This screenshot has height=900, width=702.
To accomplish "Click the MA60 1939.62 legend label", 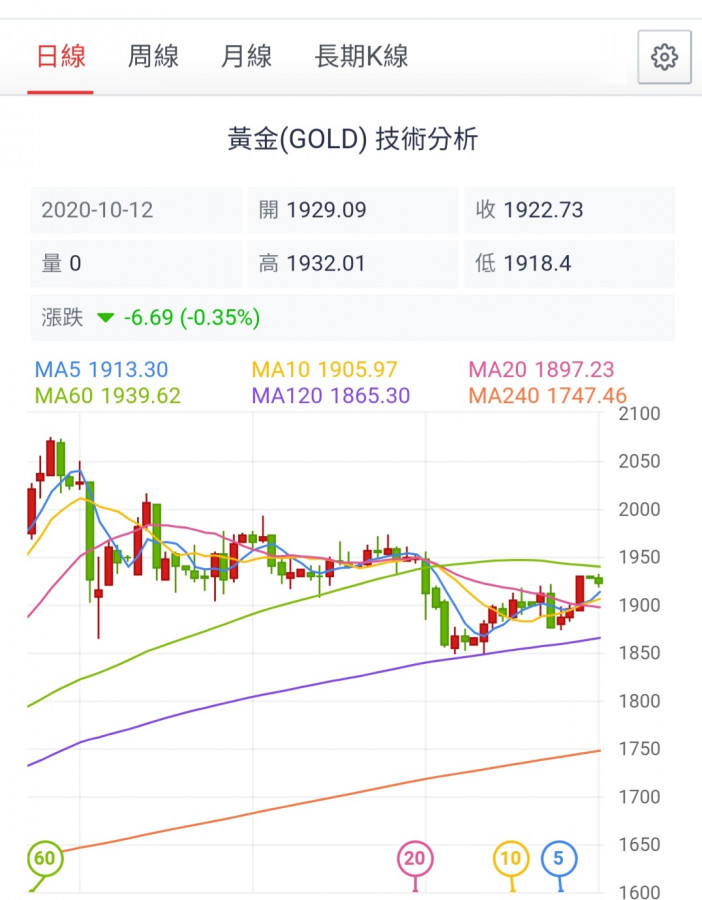I will click(x=108, y=396).
